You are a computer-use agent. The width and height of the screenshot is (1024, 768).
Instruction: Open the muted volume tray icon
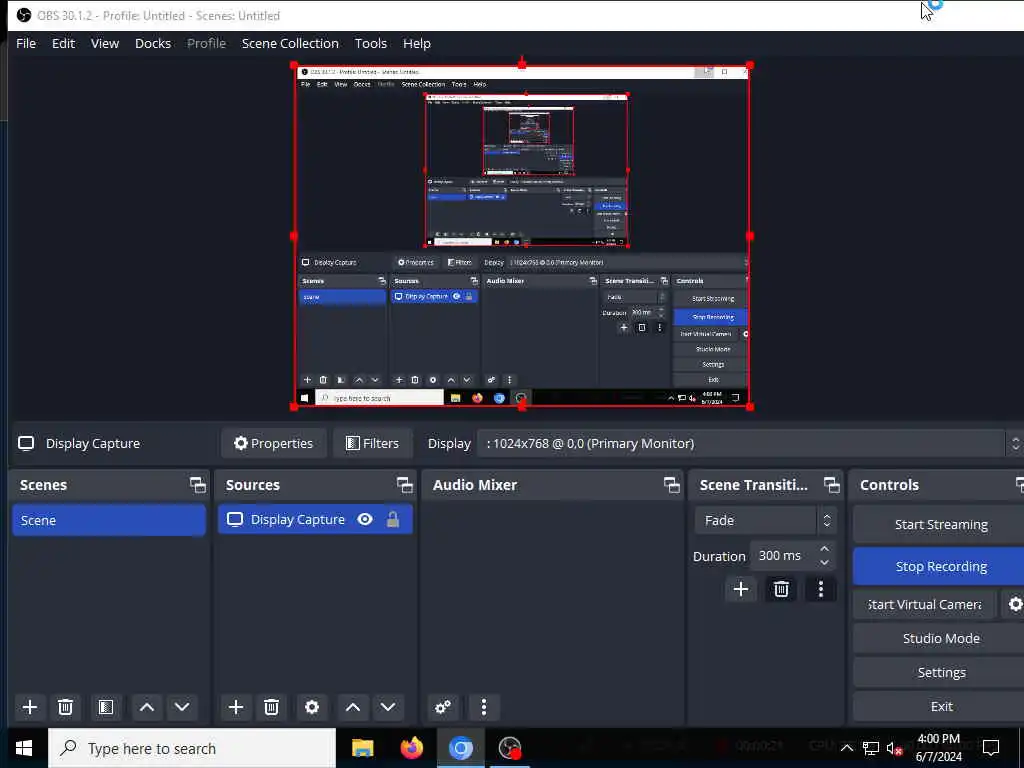pyautogui.click(x=894, y=748)
